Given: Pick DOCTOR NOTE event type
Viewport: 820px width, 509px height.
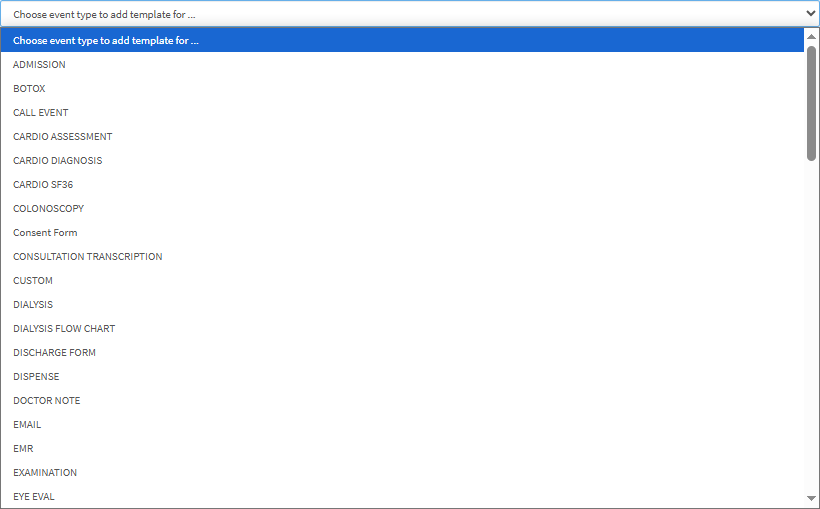Looking at the screenshot, I should click(402, 401).
